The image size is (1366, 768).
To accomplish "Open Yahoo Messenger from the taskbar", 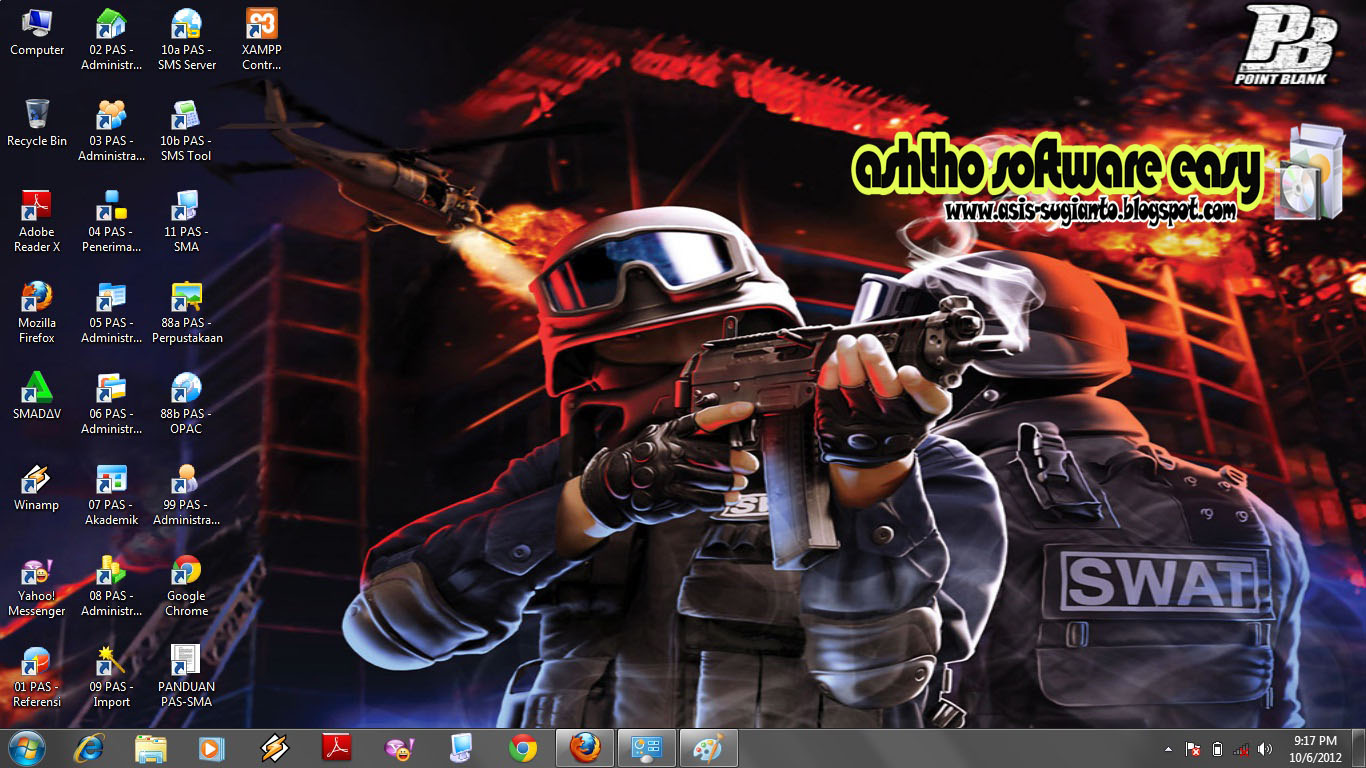I will 399,748.
